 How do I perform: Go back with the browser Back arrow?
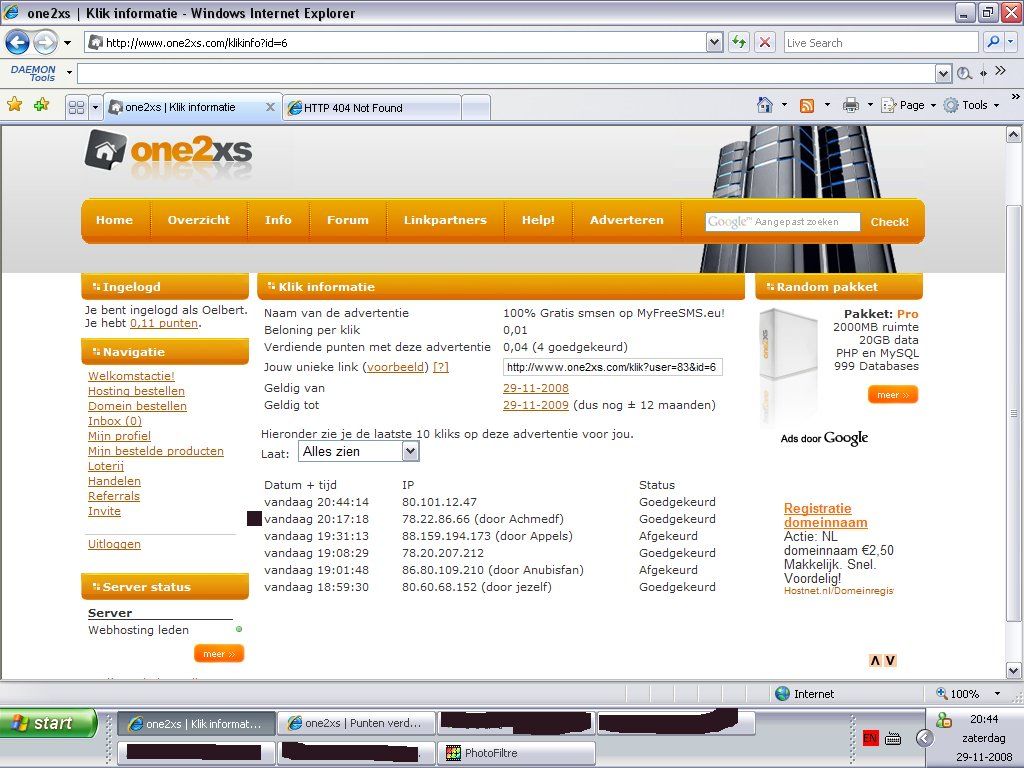(18, 43)
